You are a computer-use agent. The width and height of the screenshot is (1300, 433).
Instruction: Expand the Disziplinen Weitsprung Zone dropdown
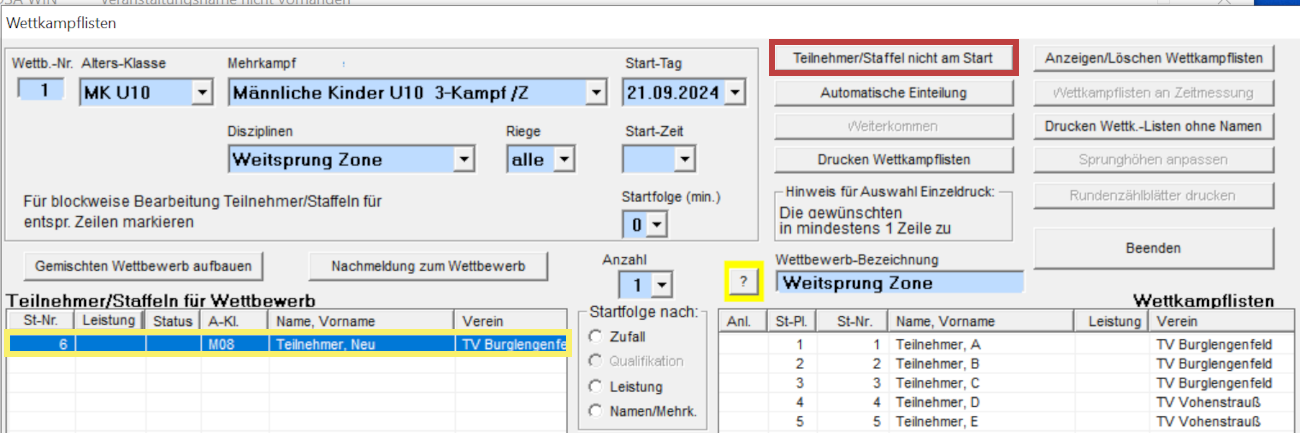coord(464,159)
